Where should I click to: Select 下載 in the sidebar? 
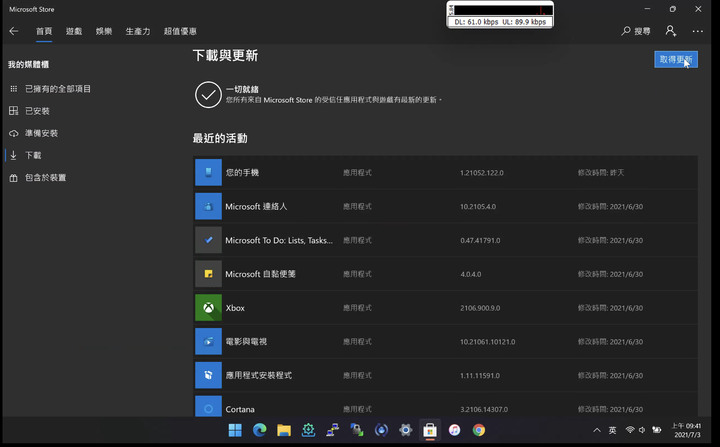[x=33, y=155]
